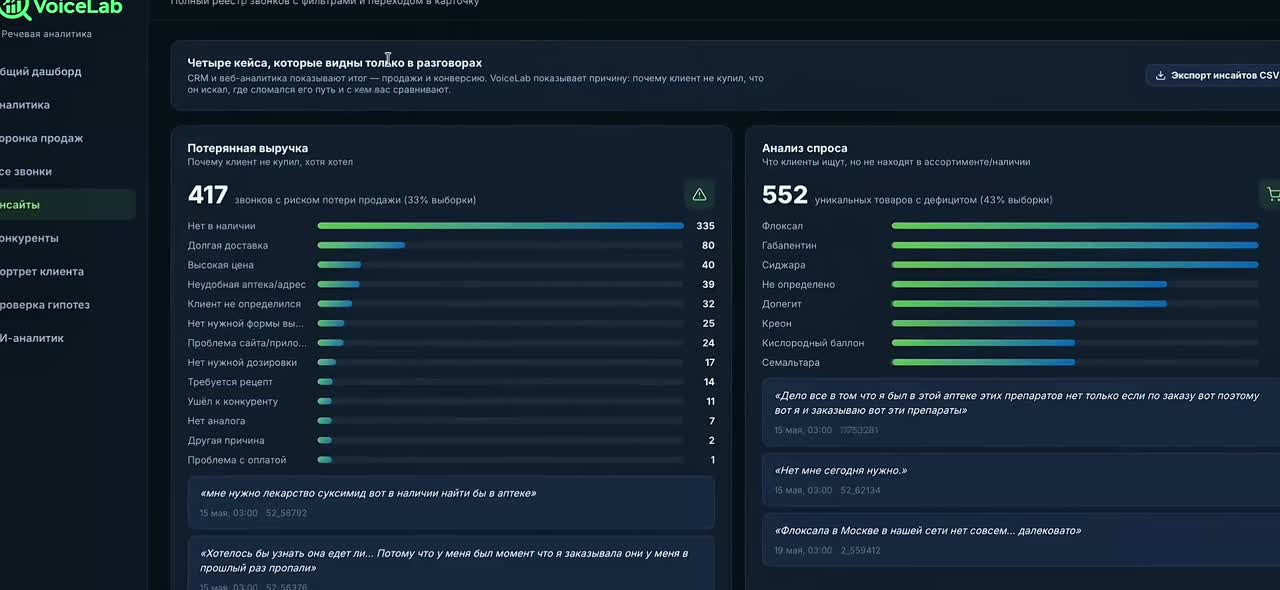1280x590 pixels.
Task: Click the Требуется рецепт row label
Action: pyautogui.click(x=230, y=382)
